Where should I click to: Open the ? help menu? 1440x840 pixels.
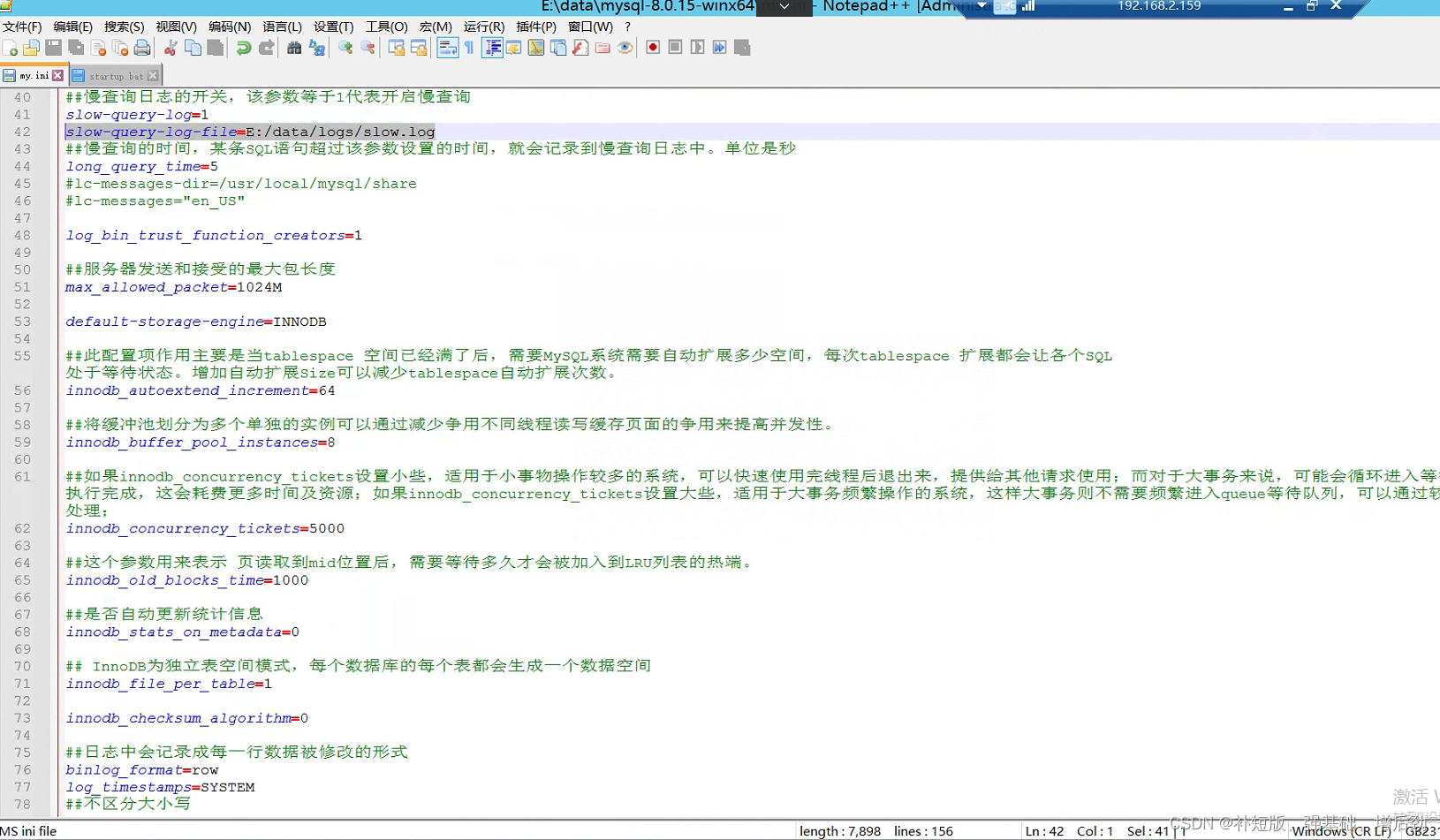(628, 26)
